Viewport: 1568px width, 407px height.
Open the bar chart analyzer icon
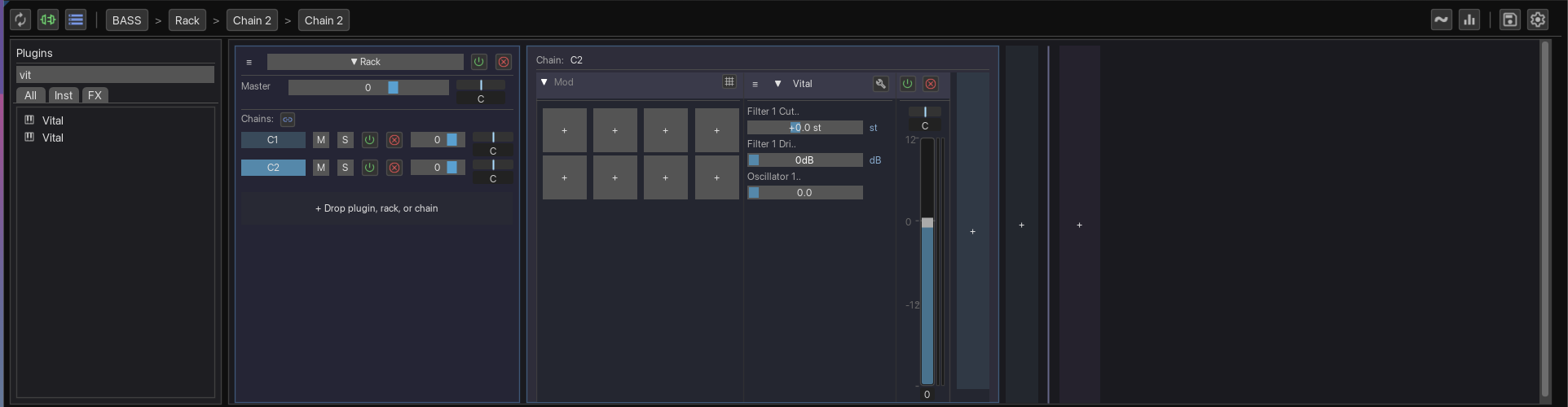point(1469,20)
